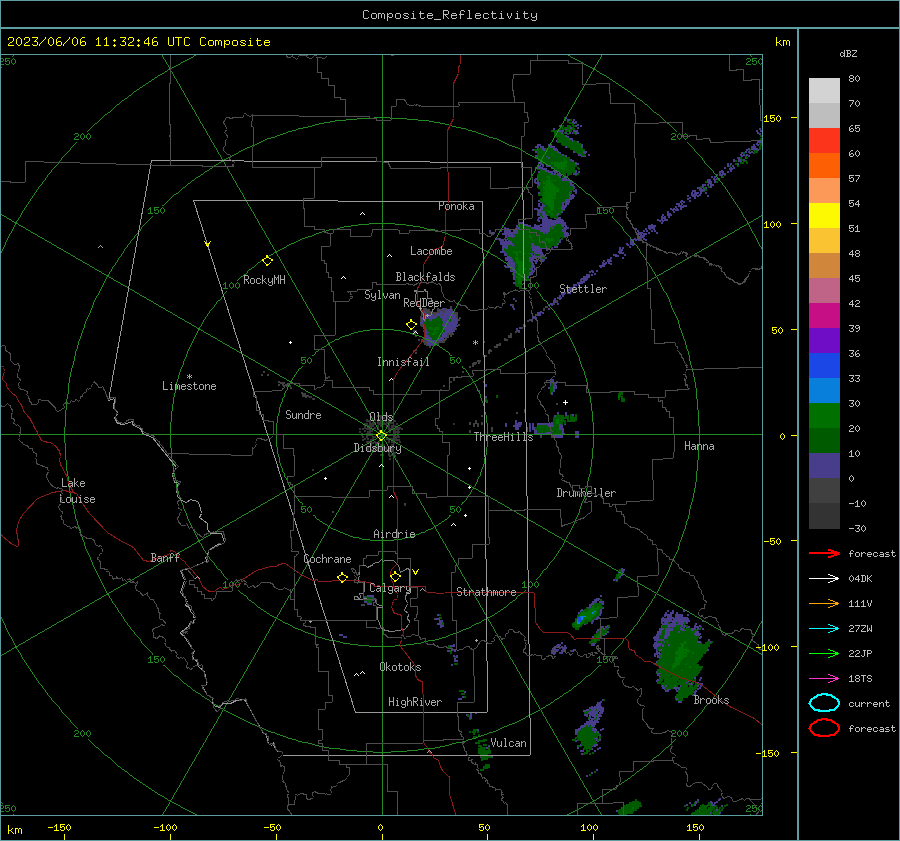Select the 80 dBZ color swatch
Viewport: 900px width, 841px height.
pos(824,90)
